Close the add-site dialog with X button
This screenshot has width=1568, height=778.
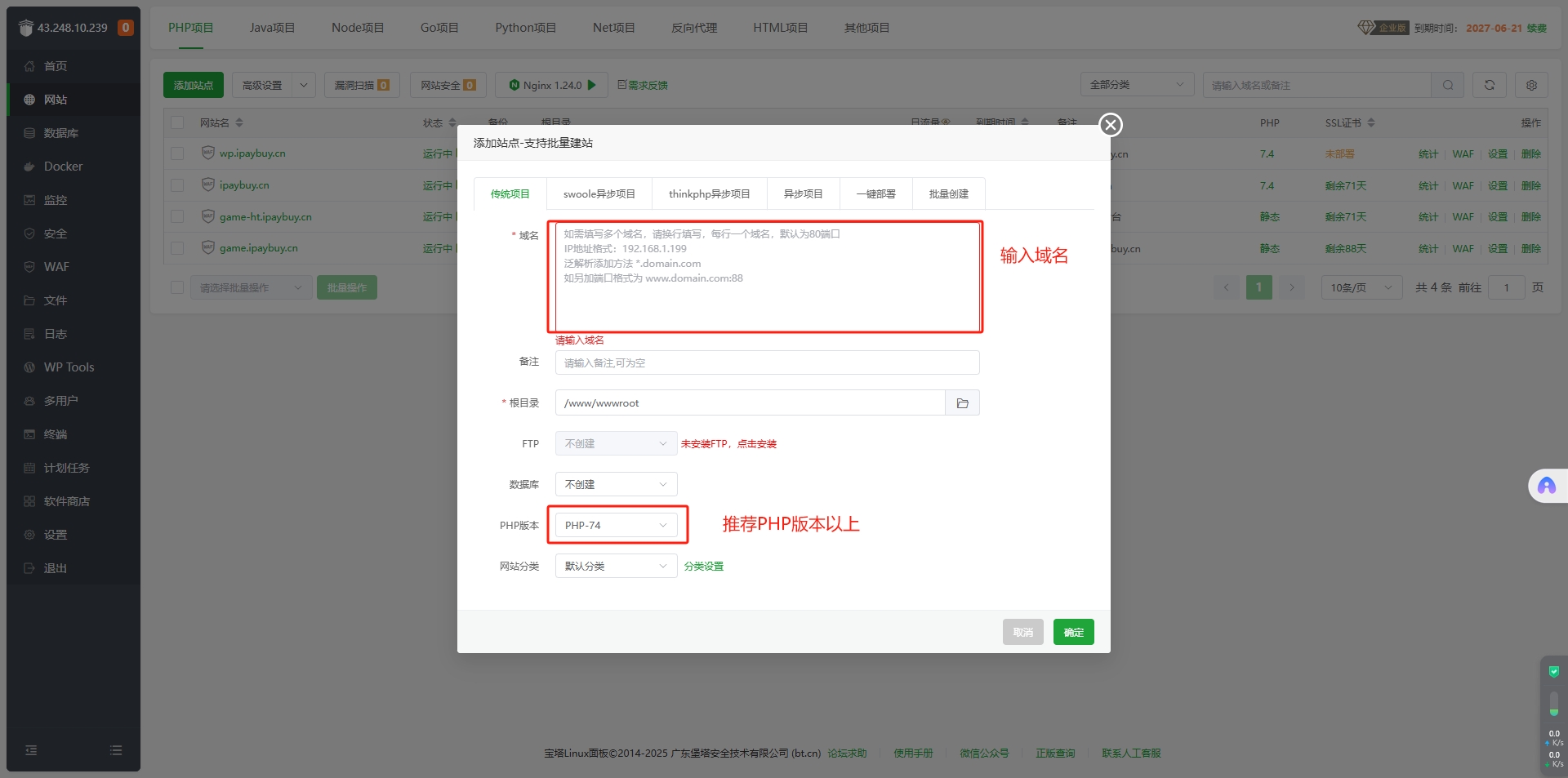pos(1110,125)
